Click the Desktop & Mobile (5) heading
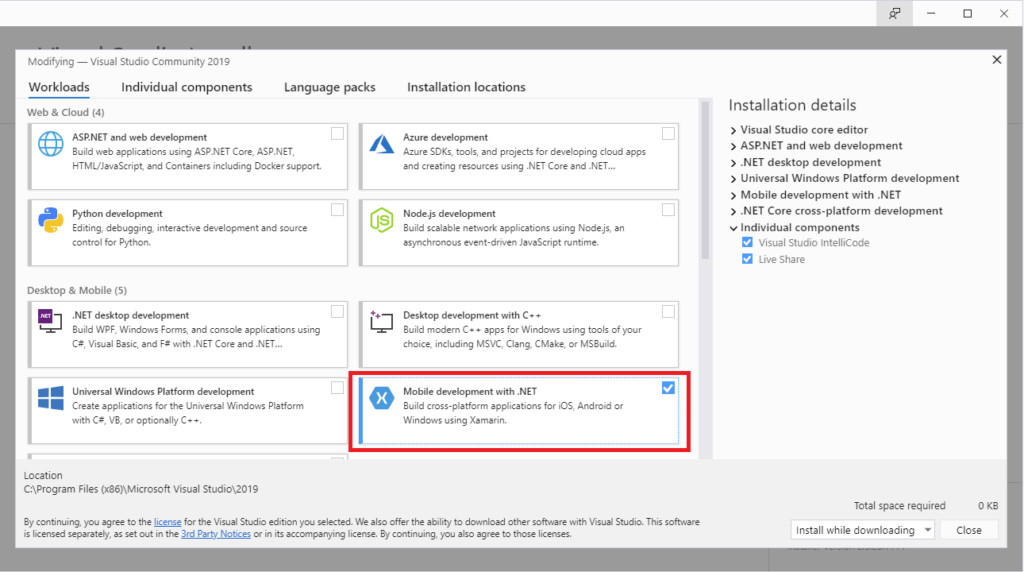This screenshot has height=572, width=1024. (x=77, y=290)
